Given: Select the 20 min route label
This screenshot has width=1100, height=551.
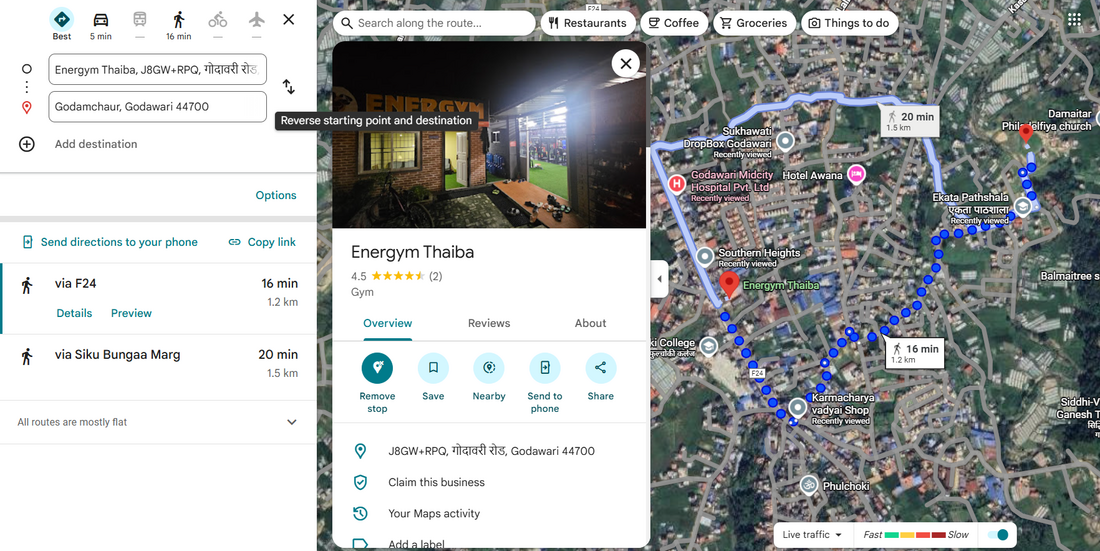Looking at the screenshot, I should coord(910,121).
